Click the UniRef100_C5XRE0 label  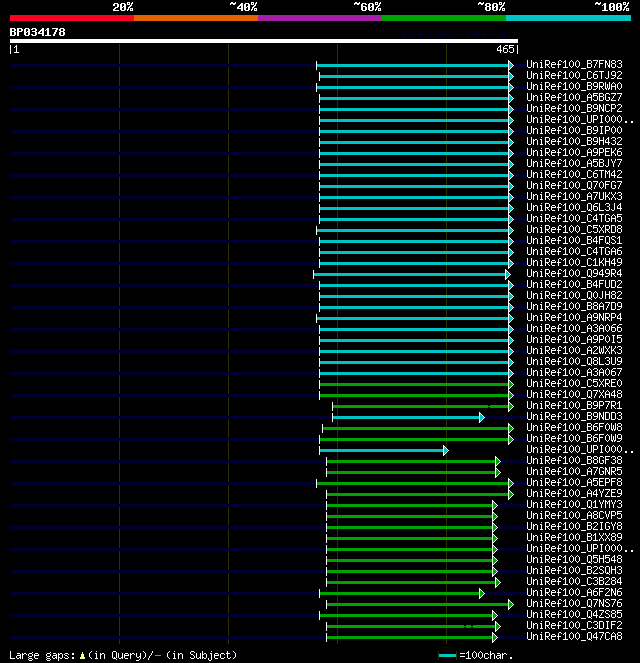coord(574,383)
